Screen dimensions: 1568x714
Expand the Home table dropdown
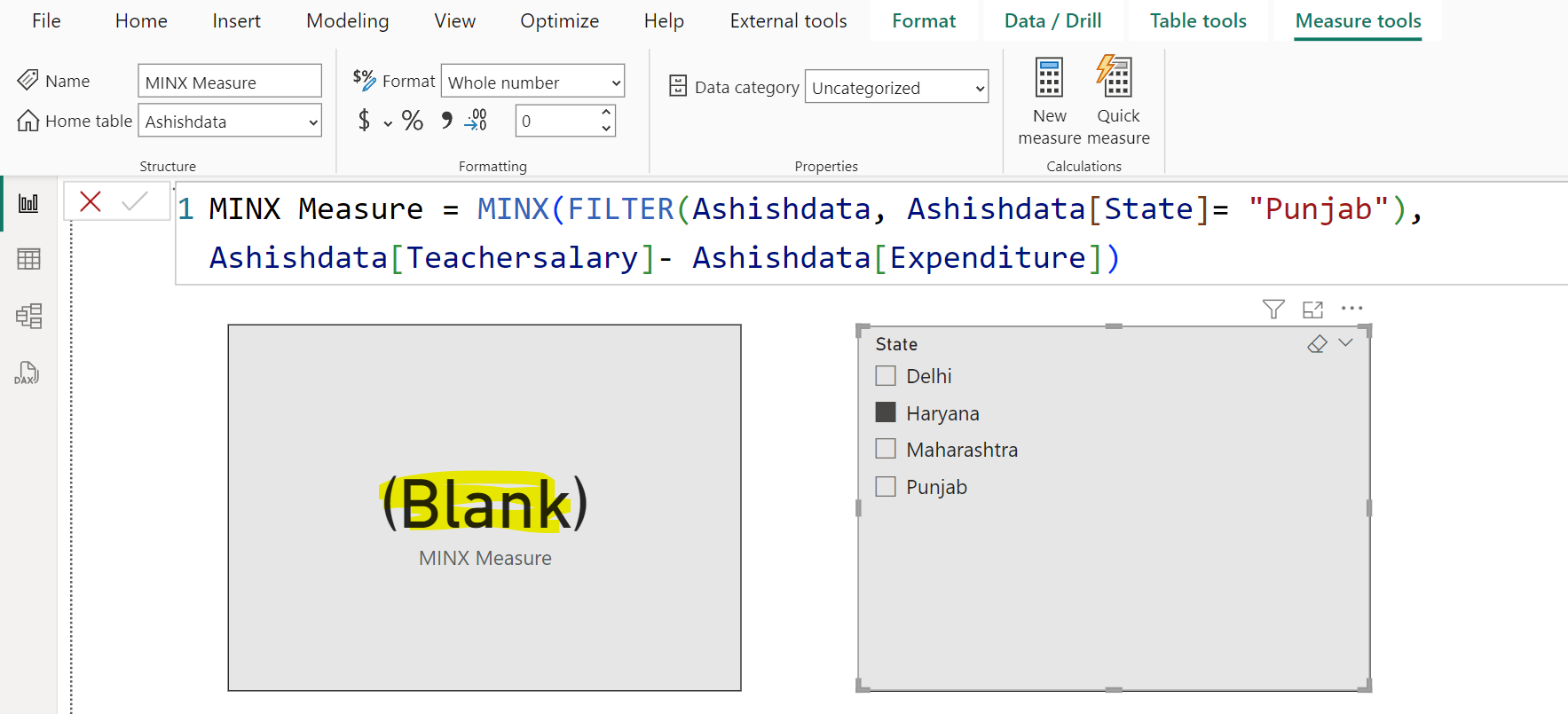(230, 122)
